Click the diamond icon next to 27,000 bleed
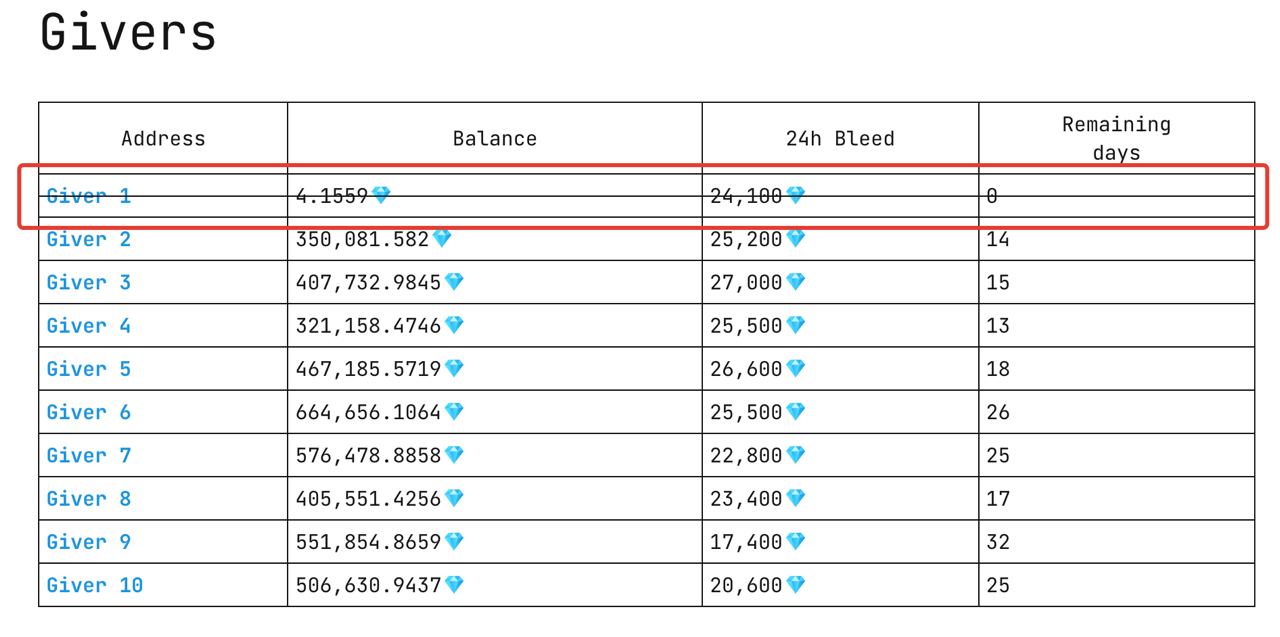 click(795, 282)
